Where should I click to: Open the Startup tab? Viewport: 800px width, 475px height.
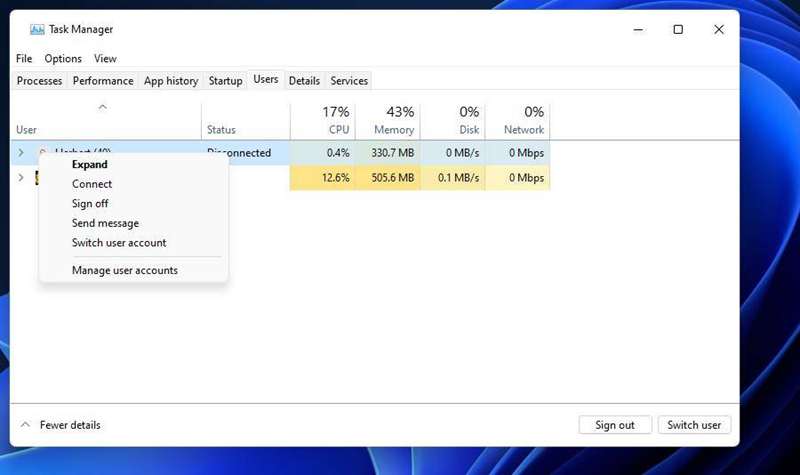225,81
